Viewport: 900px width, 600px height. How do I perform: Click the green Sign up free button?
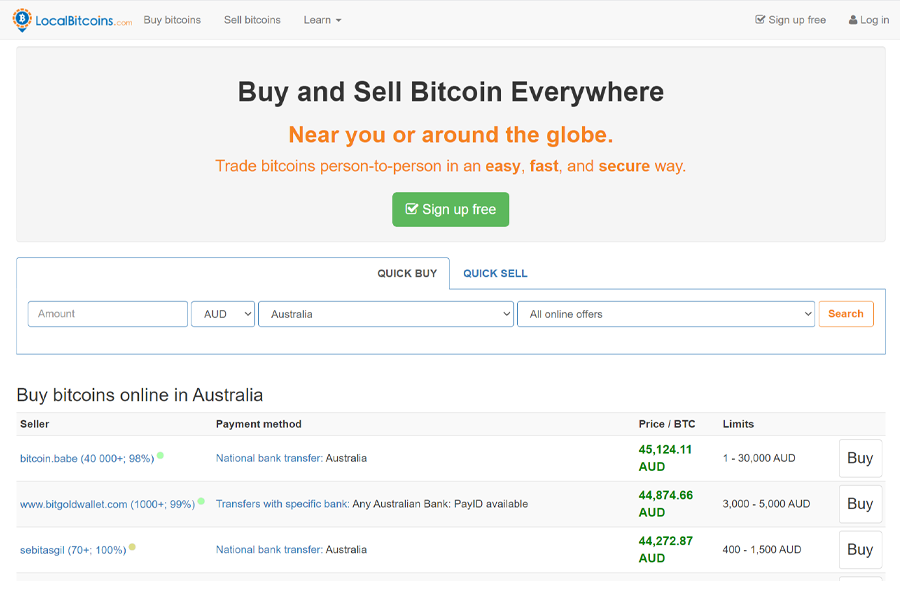[451, 210]
